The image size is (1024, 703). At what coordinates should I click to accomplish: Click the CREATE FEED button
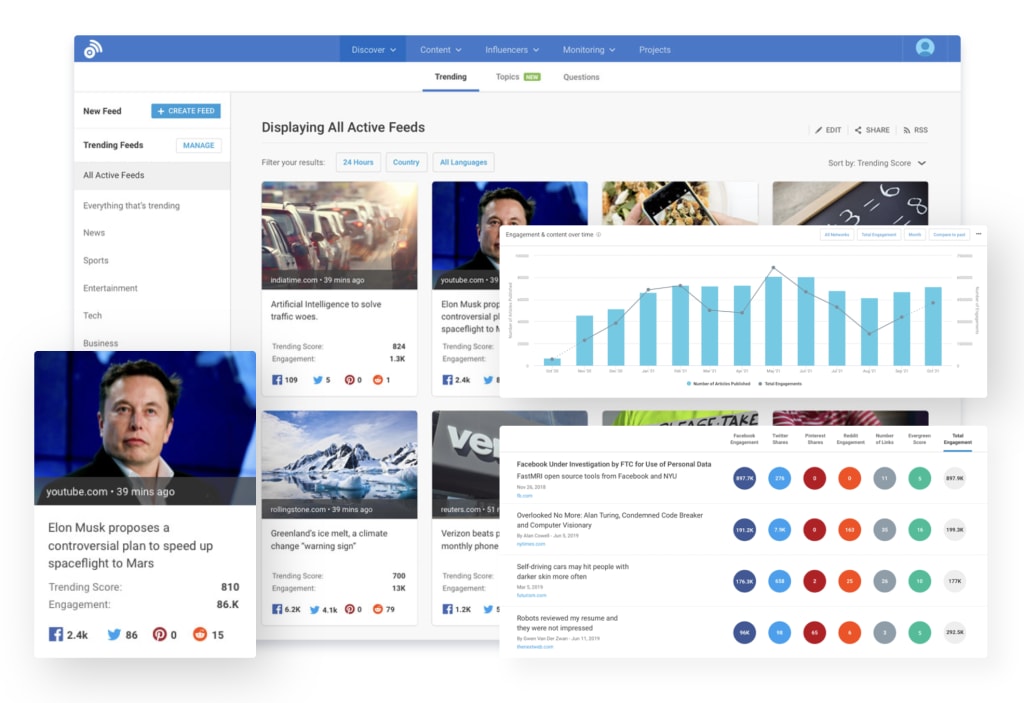click(x=186, y=111)
